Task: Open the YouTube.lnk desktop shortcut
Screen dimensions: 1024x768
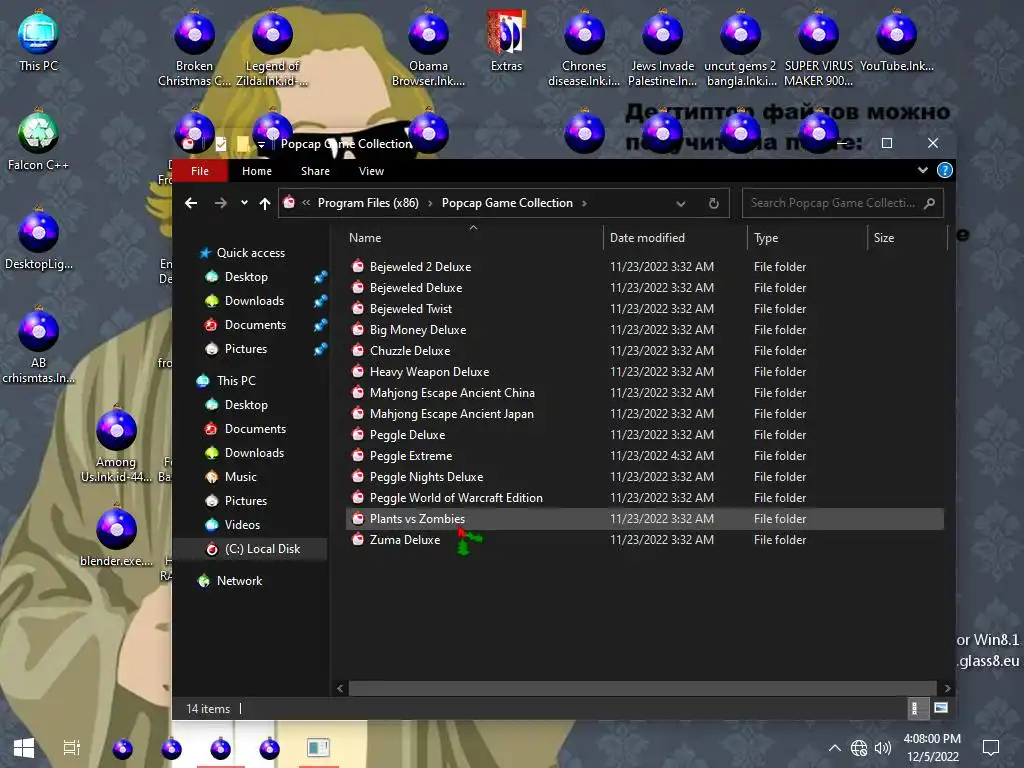Action: point(897,40)
